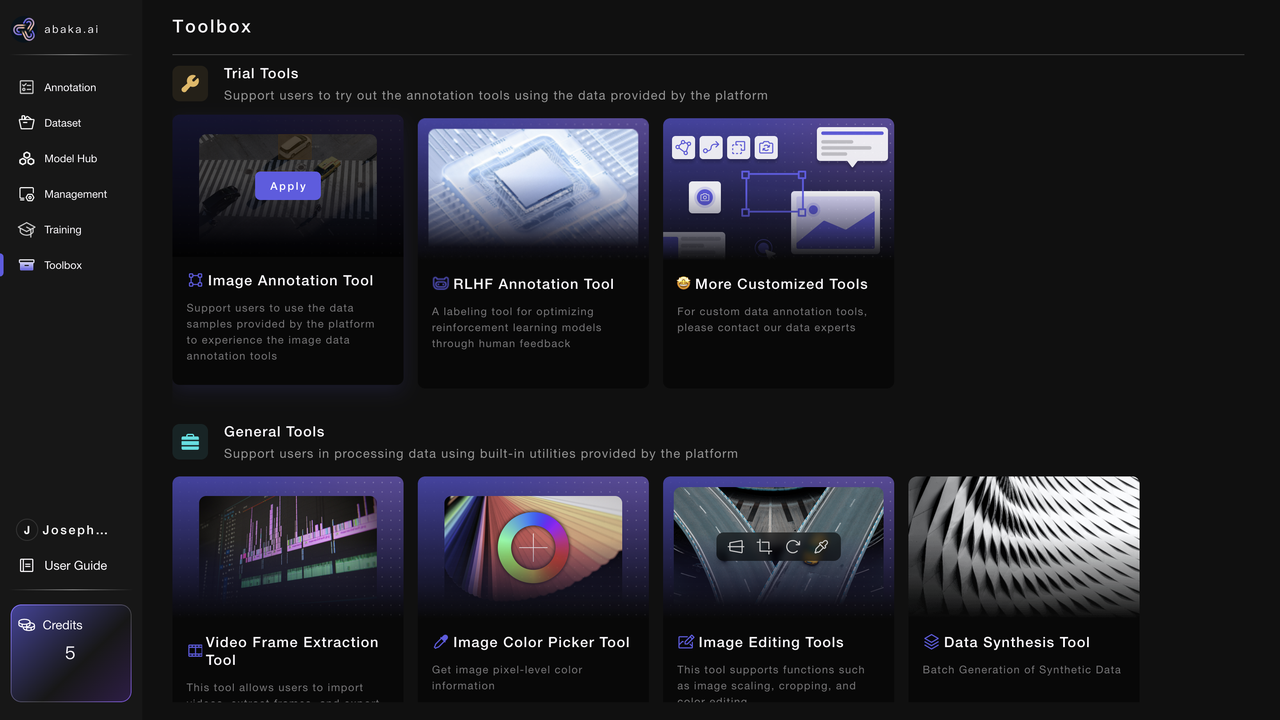Click the RLHF chip thumbnail image

click(x=533, y=188)
